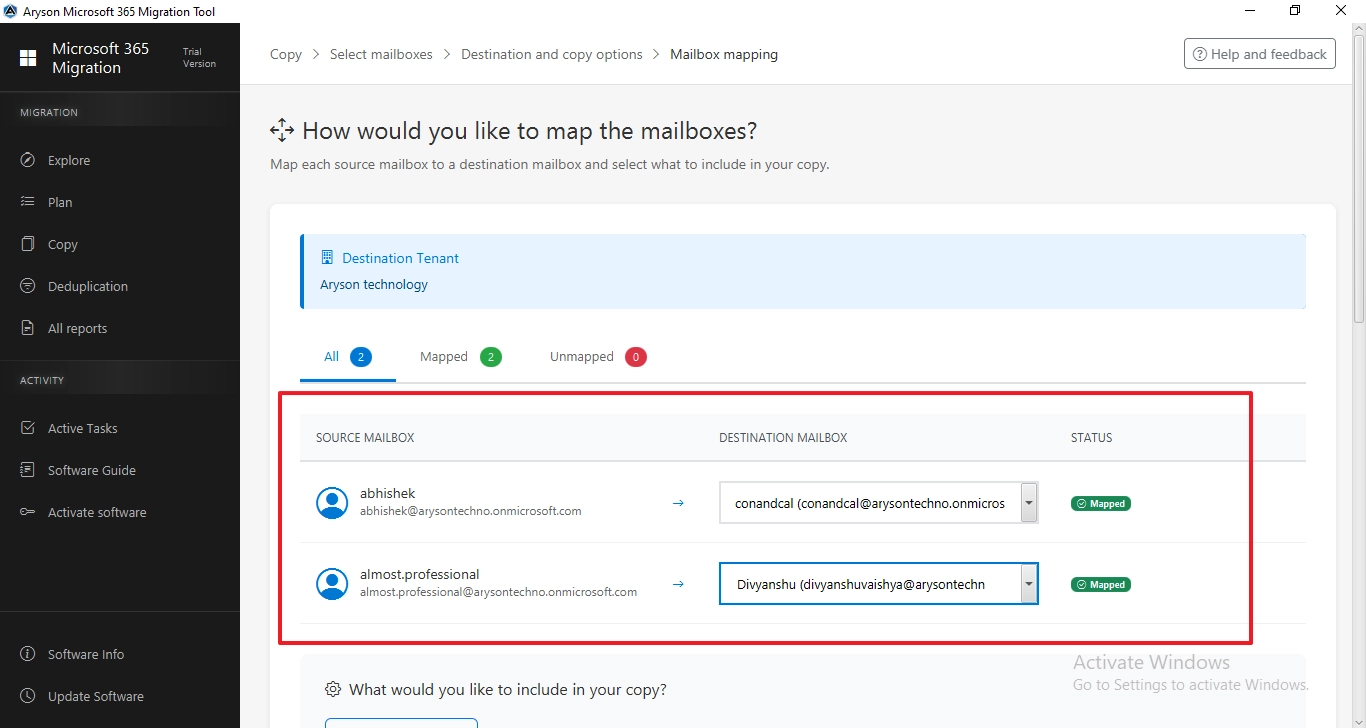Click the Destination Tenant building icon
This screenshot has width=1366, height=728.
point(327,258)
